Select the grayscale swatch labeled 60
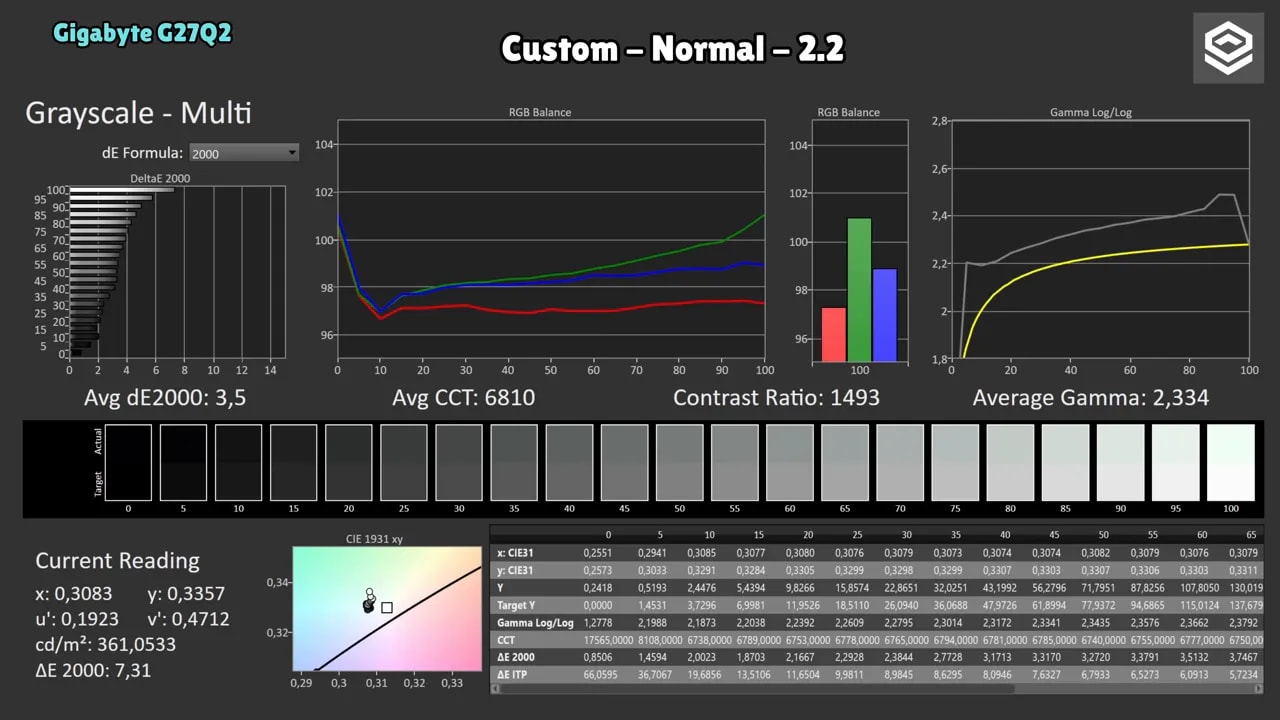1280x720 pixels. [790, 462]
